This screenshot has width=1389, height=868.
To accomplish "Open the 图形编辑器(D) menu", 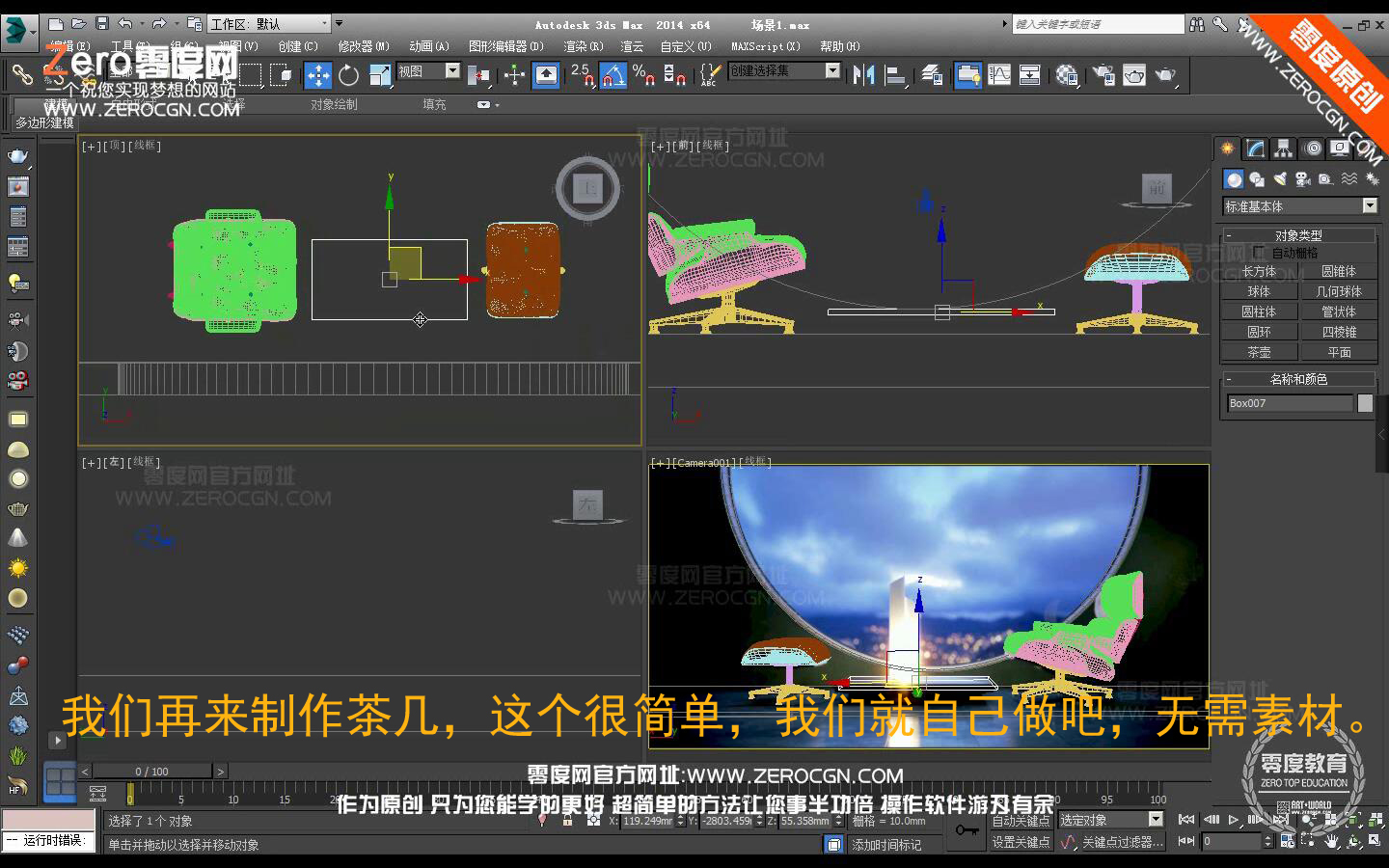I will tap(505, 46).
